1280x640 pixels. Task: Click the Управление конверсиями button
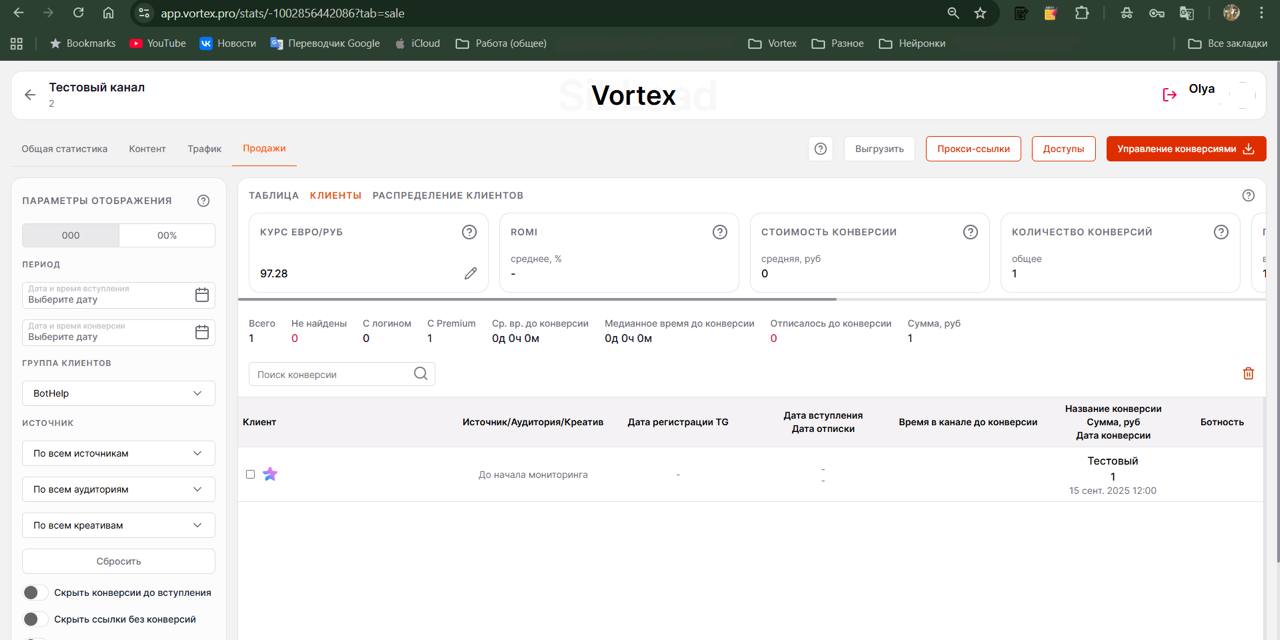point(1185,149)
